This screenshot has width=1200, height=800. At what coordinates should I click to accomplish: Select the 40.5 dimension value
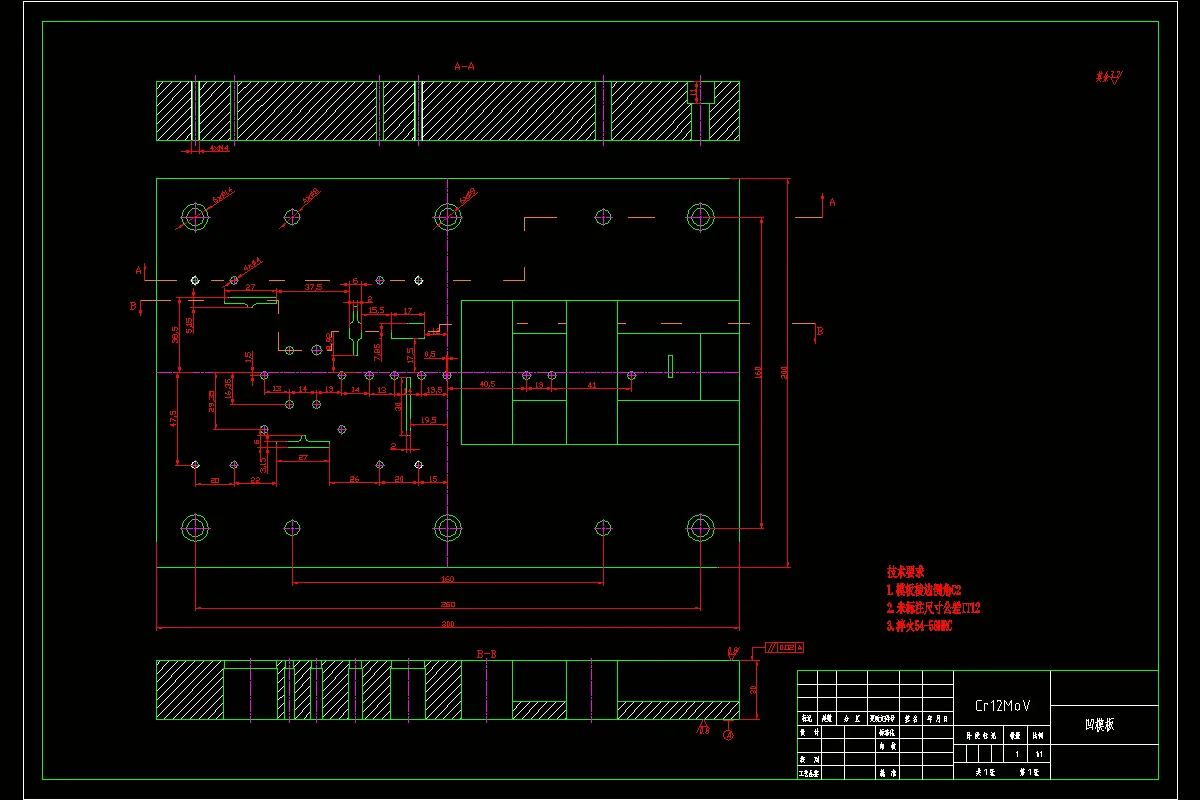coord(488,384)
